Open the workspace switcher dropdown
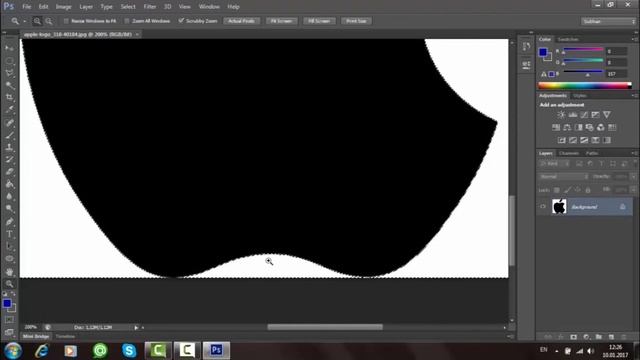The width and height of the screenshot is (640, 360). point(608,21)
